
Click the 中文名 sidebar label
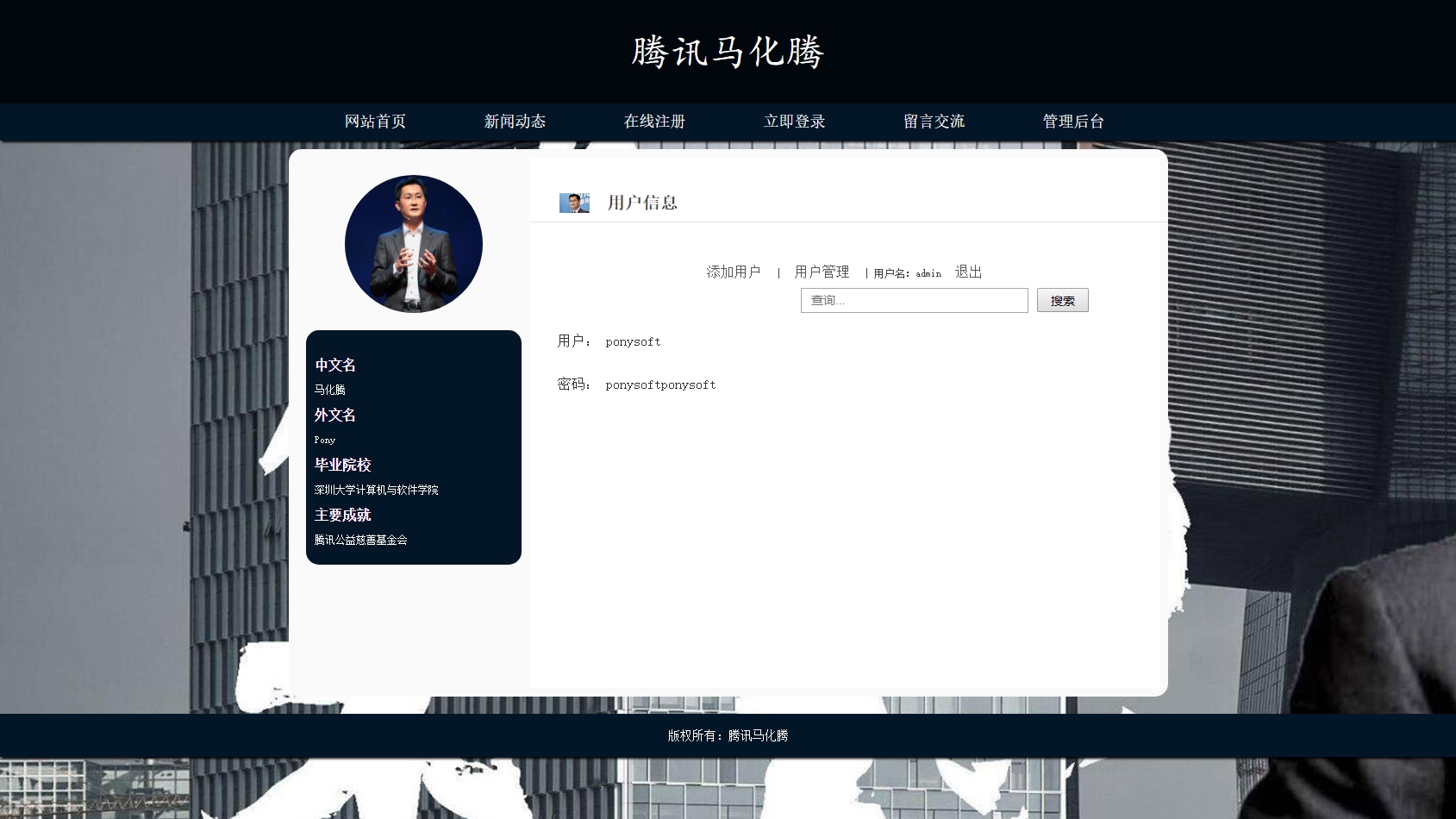point(335,366)
